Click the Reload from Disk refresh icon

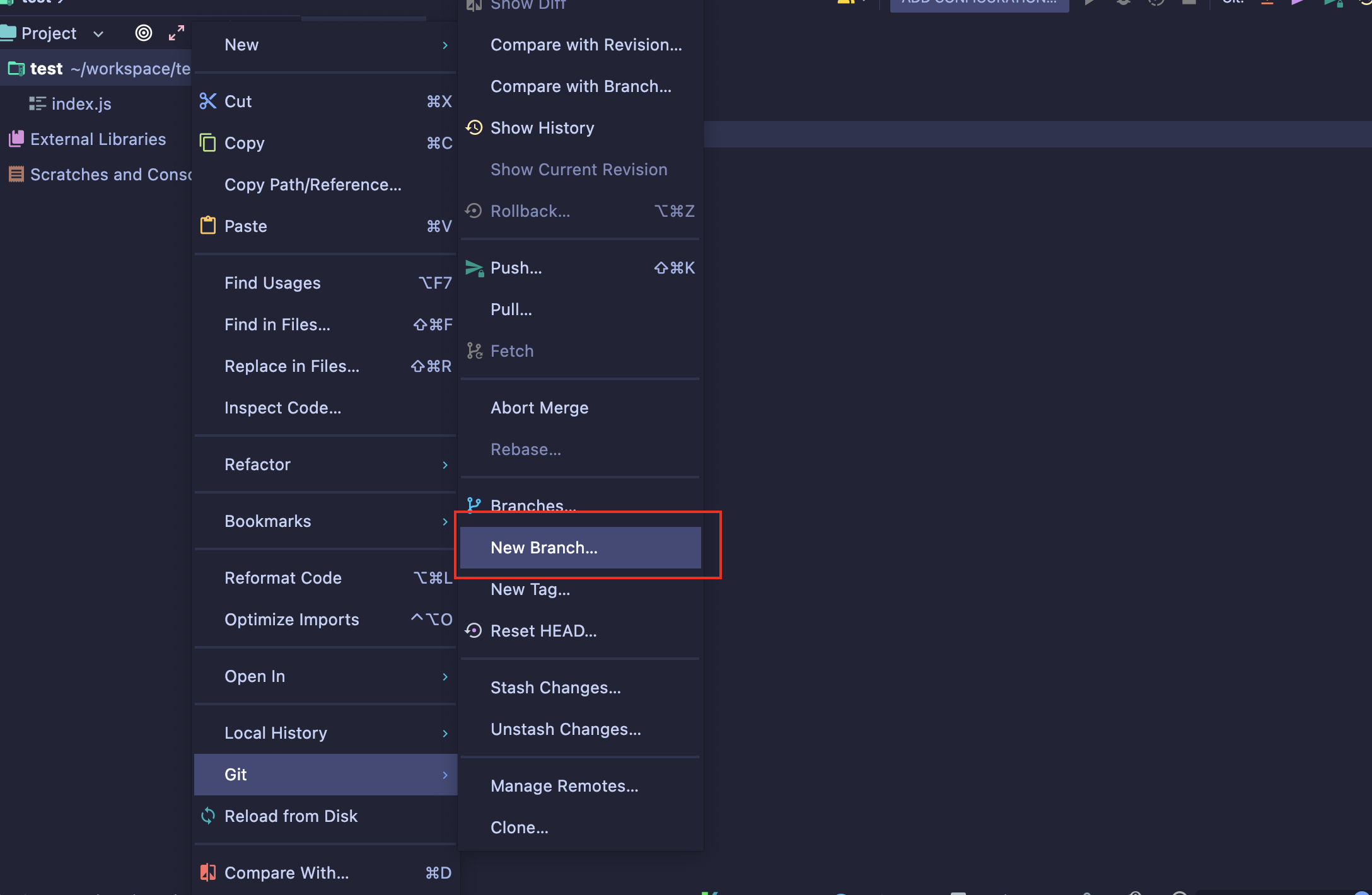[x=208, y=816]
